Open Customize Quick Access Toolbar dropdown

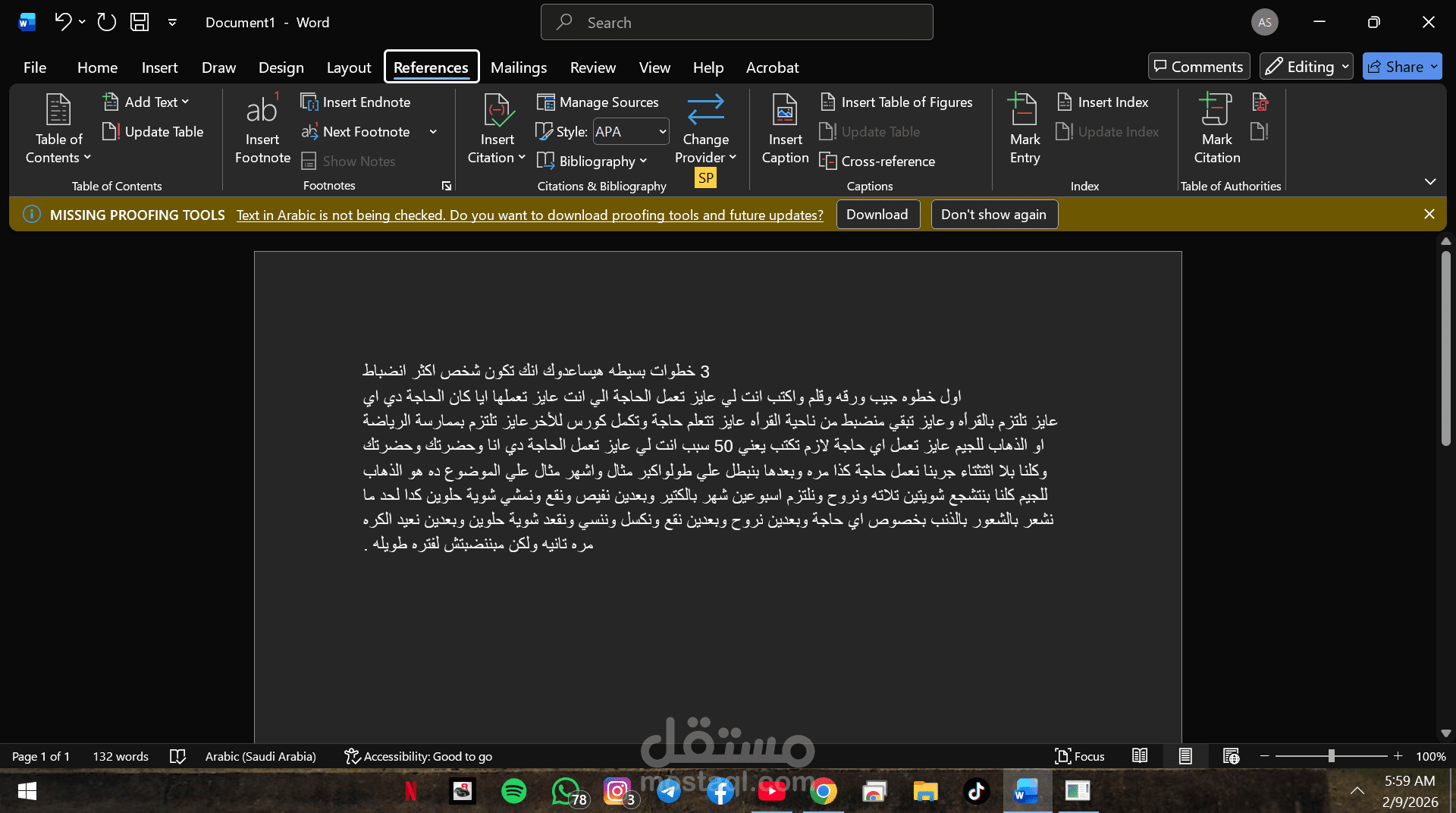click(x=172, y=22)
